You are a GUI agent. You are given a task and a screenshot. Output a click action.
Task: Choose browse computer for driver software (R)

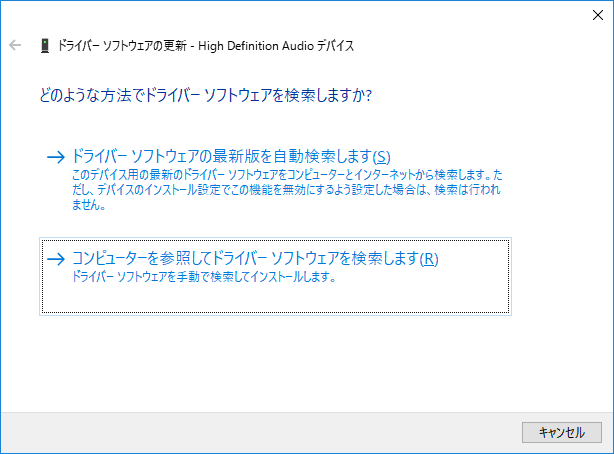click(275, 276)
